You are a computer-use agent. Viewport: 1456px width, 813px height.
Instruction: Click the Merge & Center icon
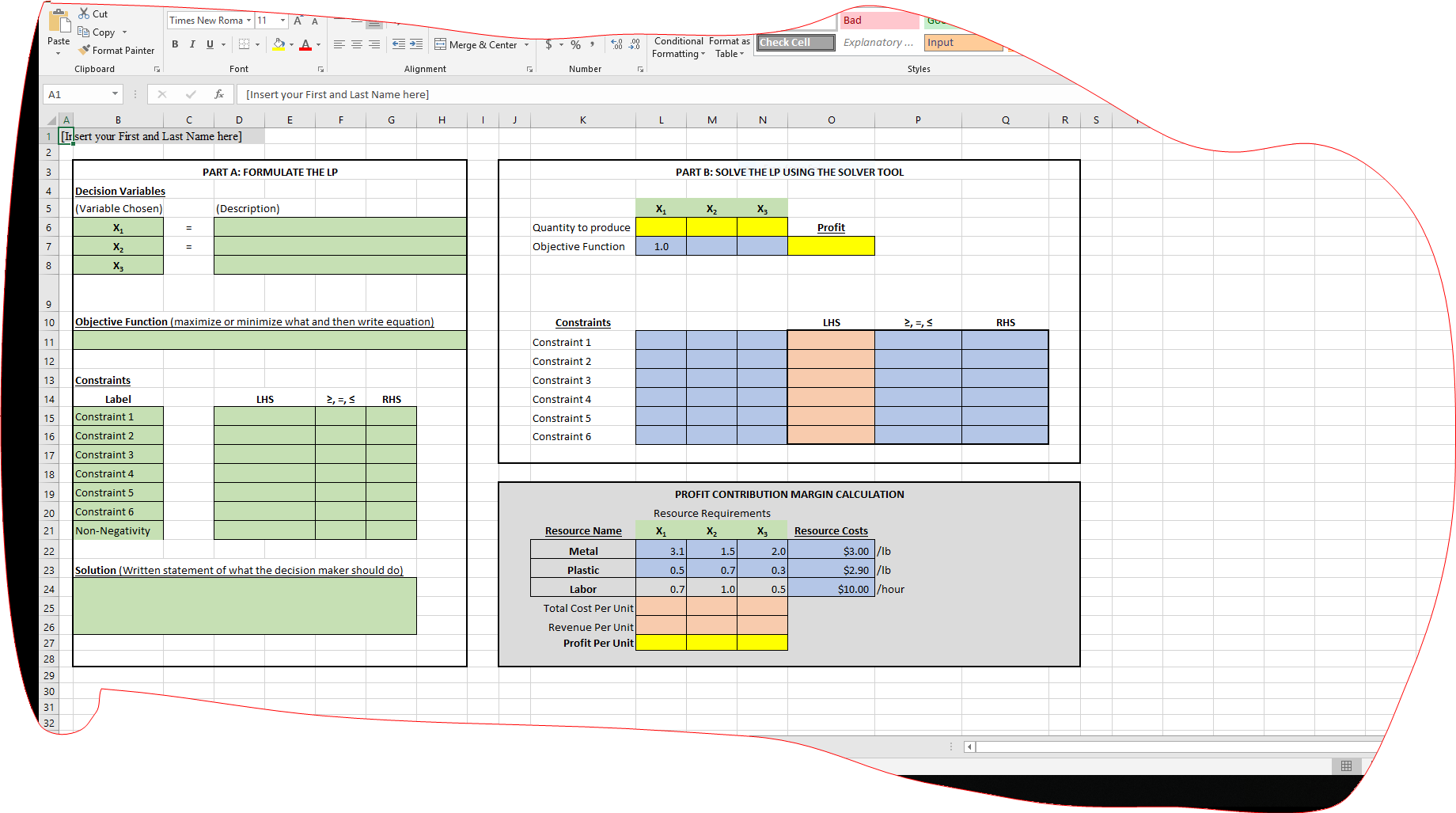pyautogui.click(x=441, y=44)
